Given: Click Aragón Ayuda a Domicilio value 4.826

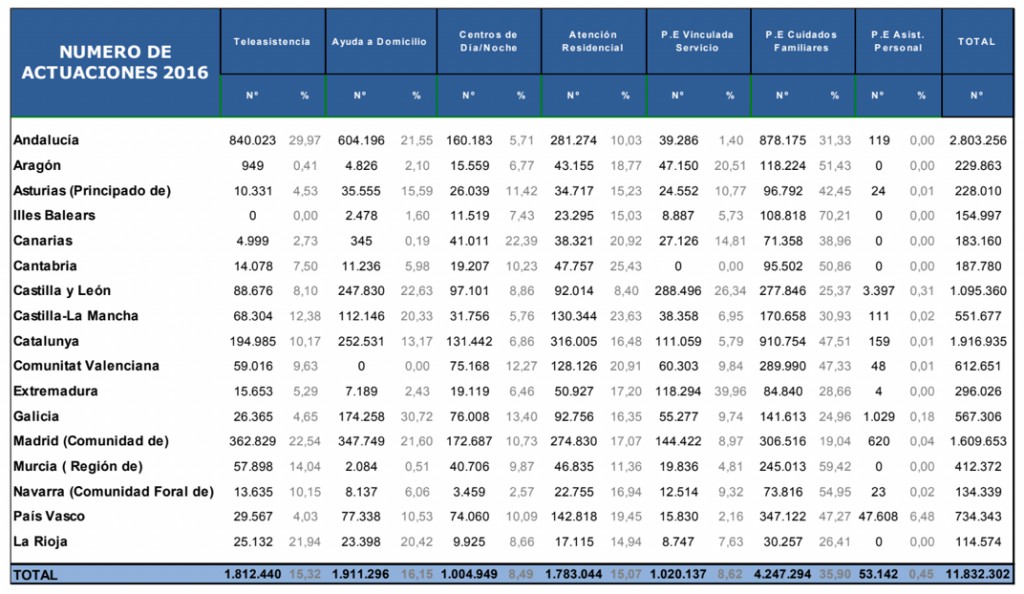Looking at the screenshot, I should click(361, 166).
